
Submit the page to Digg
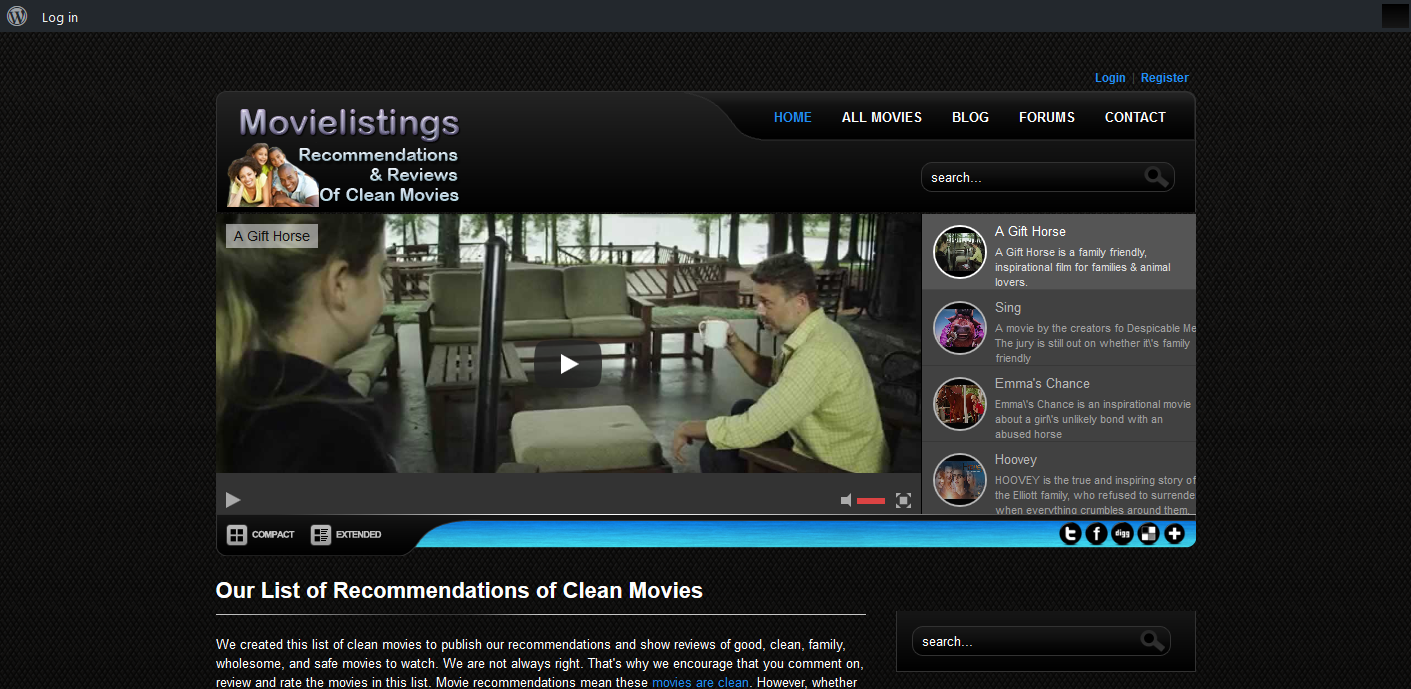[x=1122, y=533]
